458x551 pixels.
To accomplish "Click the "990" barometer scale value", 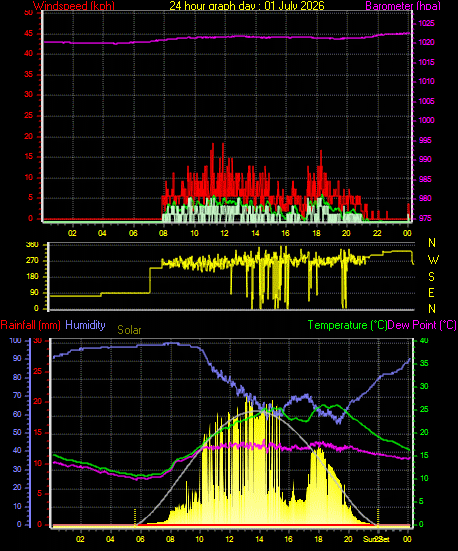I will (425, 159).
